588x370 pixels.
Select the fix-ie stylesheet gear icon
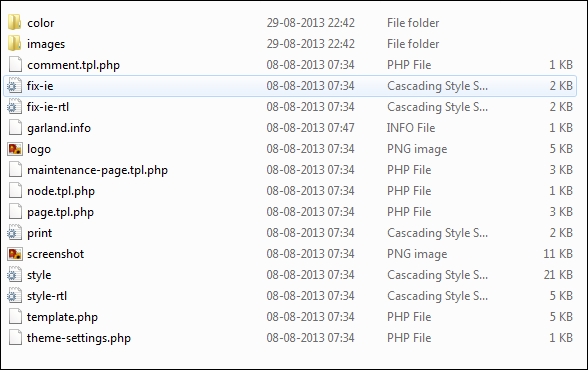(x=14, y=86)
